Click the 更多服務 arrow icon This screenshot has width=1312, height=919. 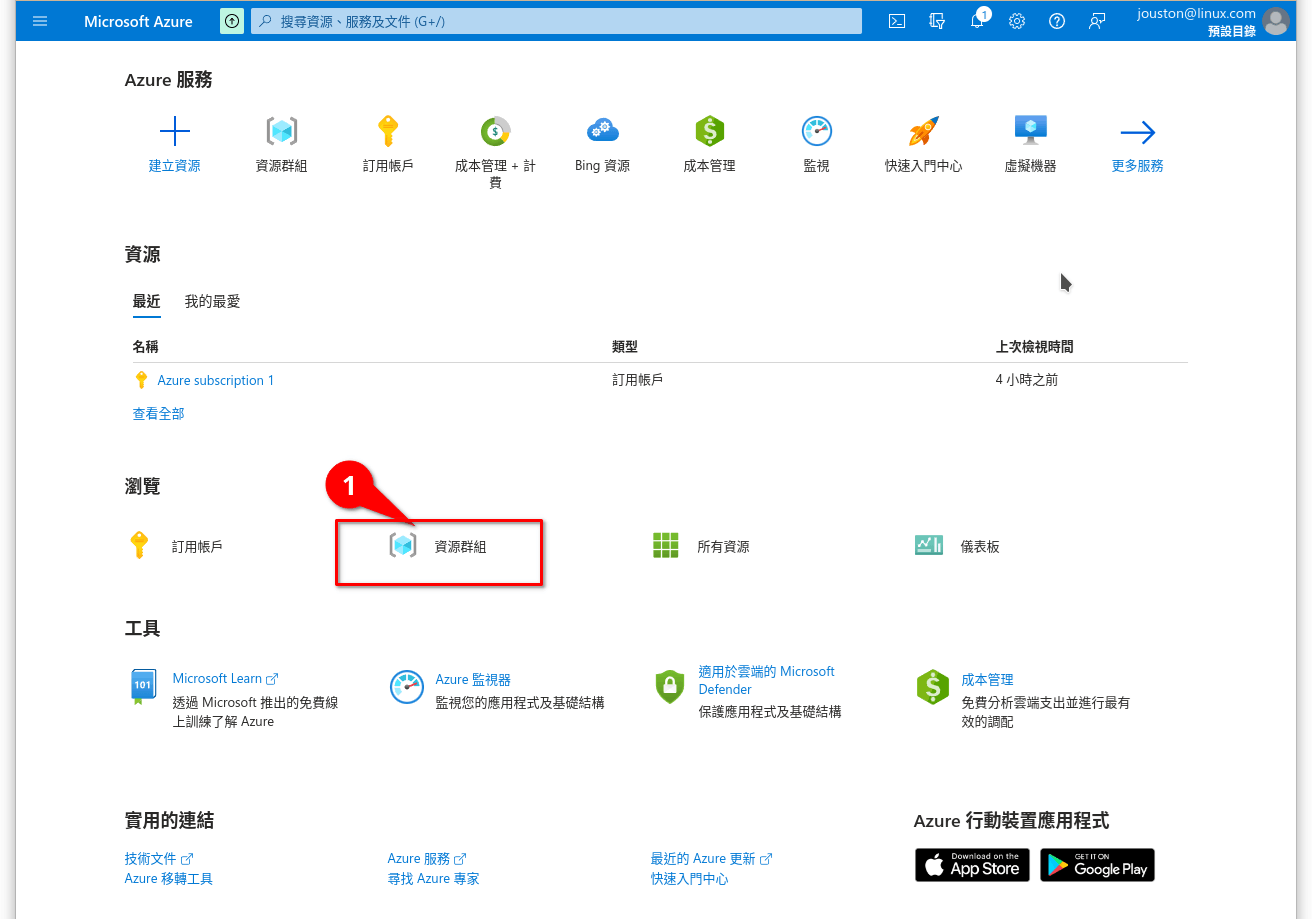click(1138, 132)
